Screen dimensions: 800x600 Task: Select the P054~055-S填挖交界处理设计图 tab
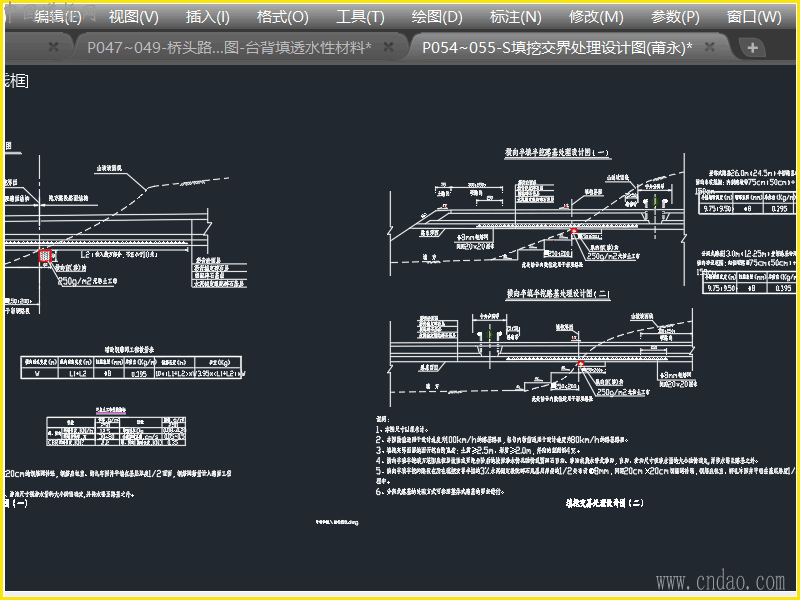pos(557,47)
